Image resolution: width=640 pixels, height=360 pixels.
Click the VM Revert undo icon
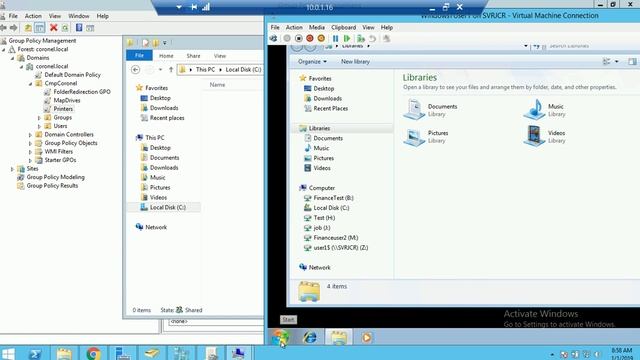pyautogui.click(x=372, y=38)
